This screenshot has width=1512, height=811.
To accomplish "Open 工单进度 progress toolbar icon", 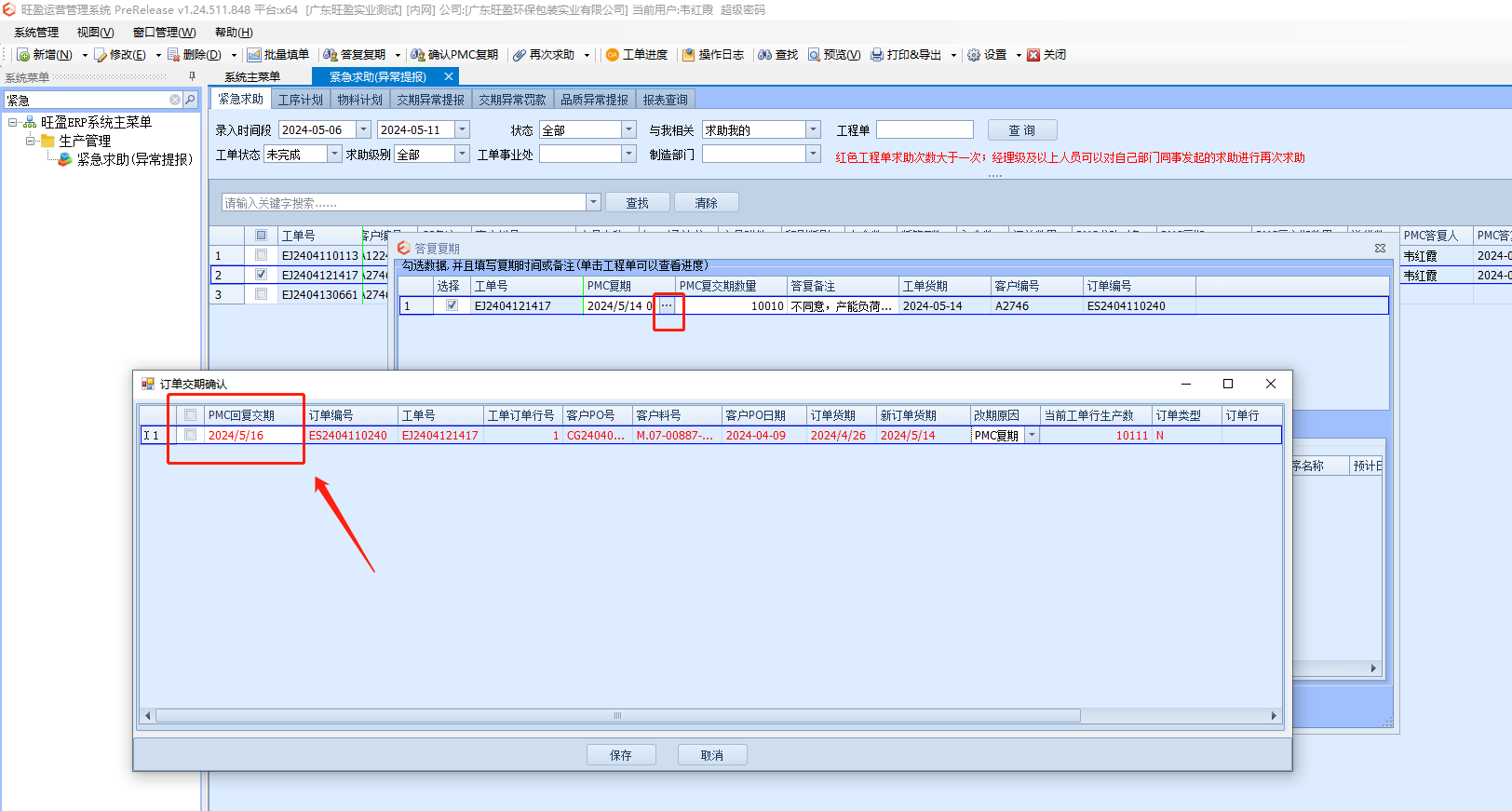I will coord(613,55).
